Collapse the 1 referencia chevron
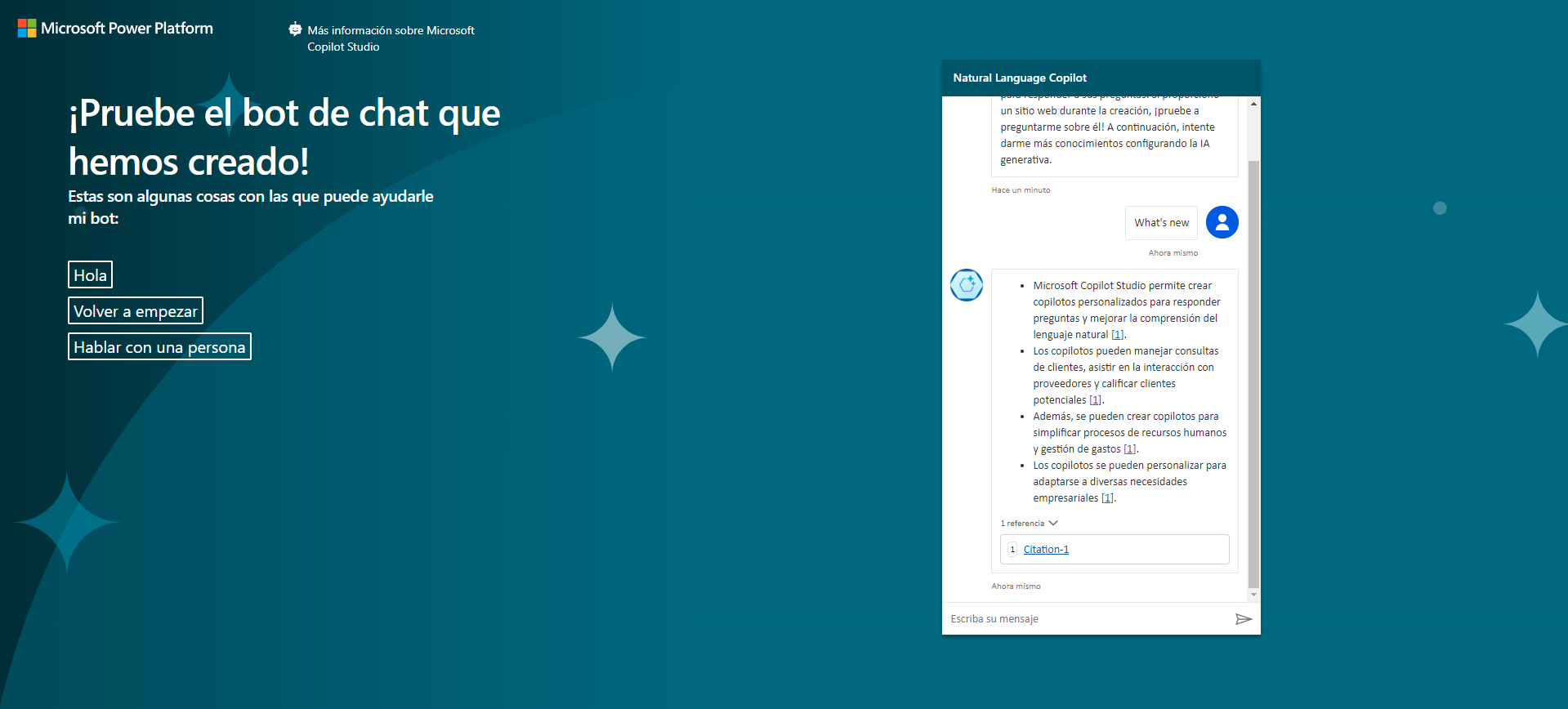1568x709 pixels. [x=1053, y=523]
